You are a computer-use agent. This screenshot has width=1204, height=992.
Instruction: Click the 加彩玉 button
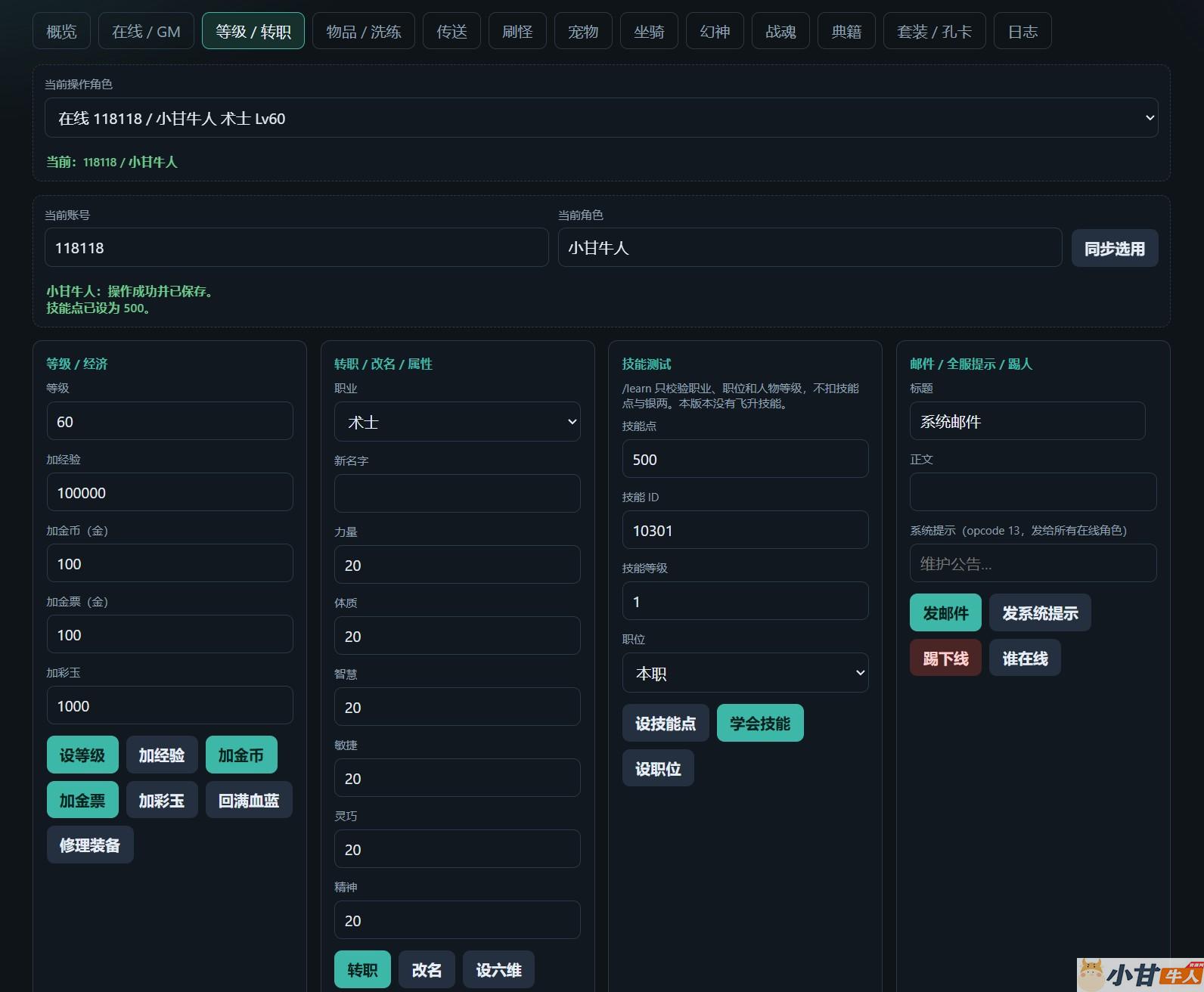pyautogui.click(x=162, y=800)
